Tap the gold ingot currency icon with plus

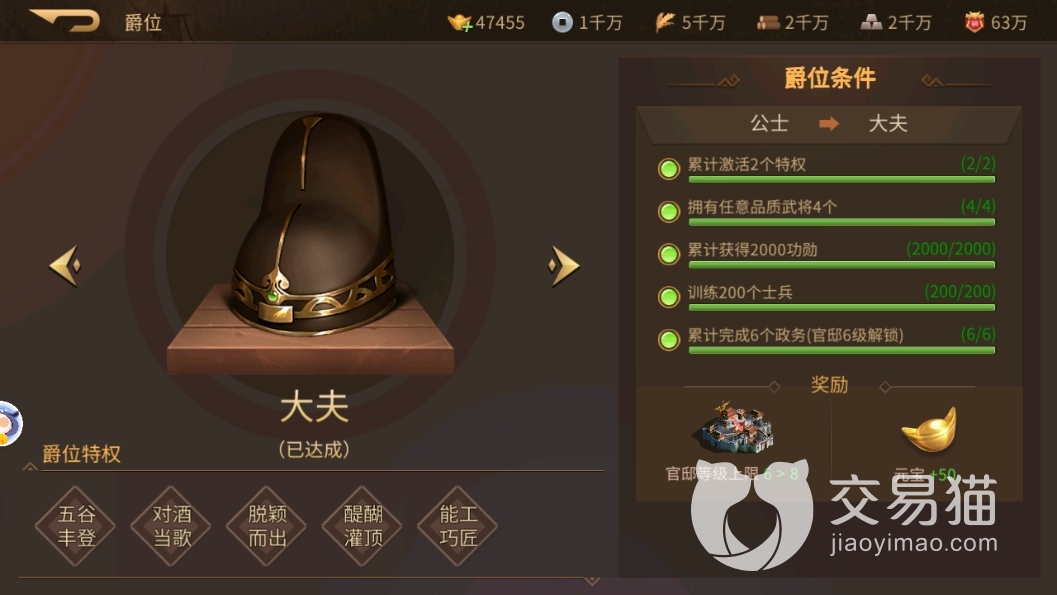tap(460, 23)
